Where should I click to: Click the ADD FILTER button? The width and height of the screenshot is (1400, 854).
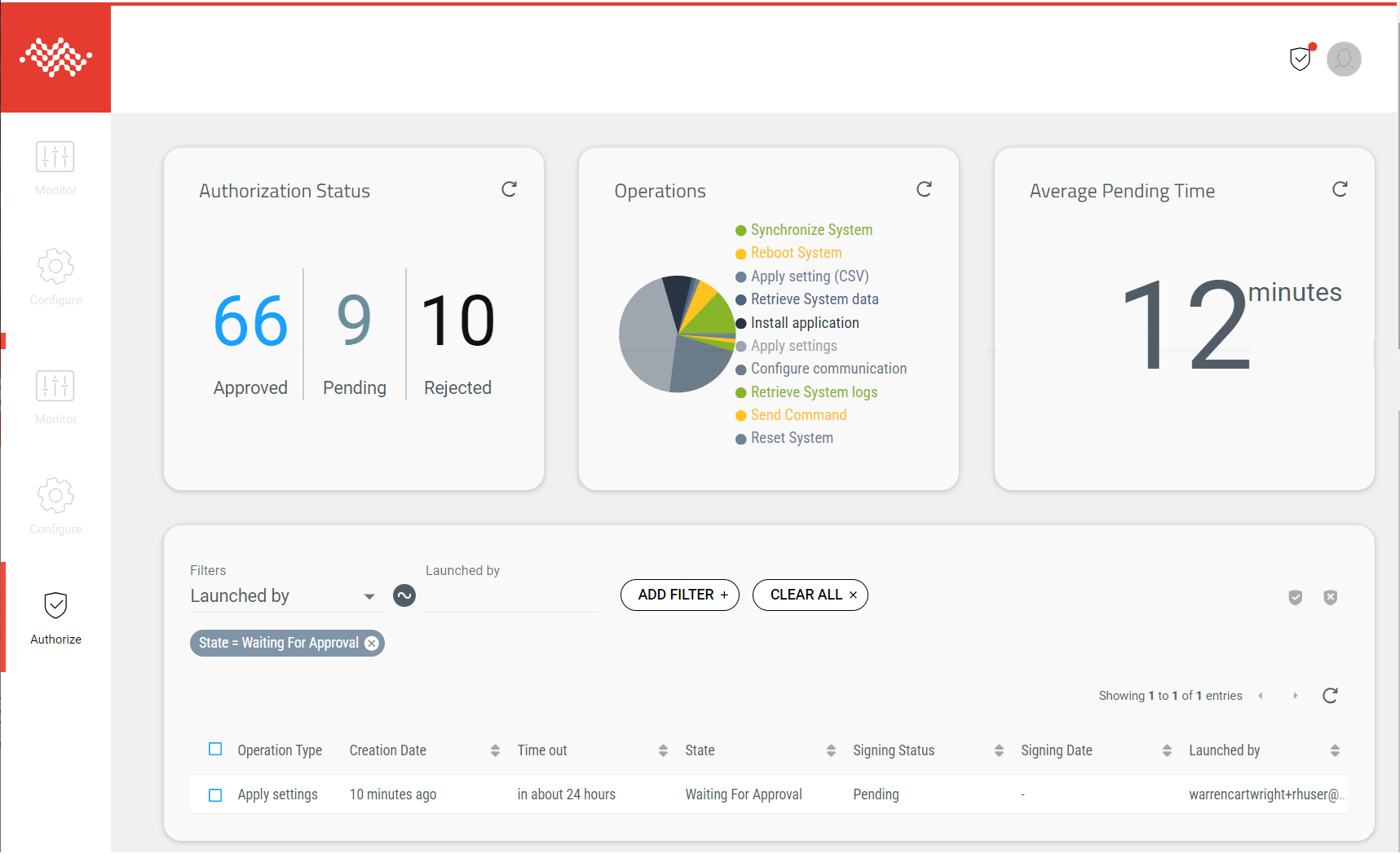point(680,595)
